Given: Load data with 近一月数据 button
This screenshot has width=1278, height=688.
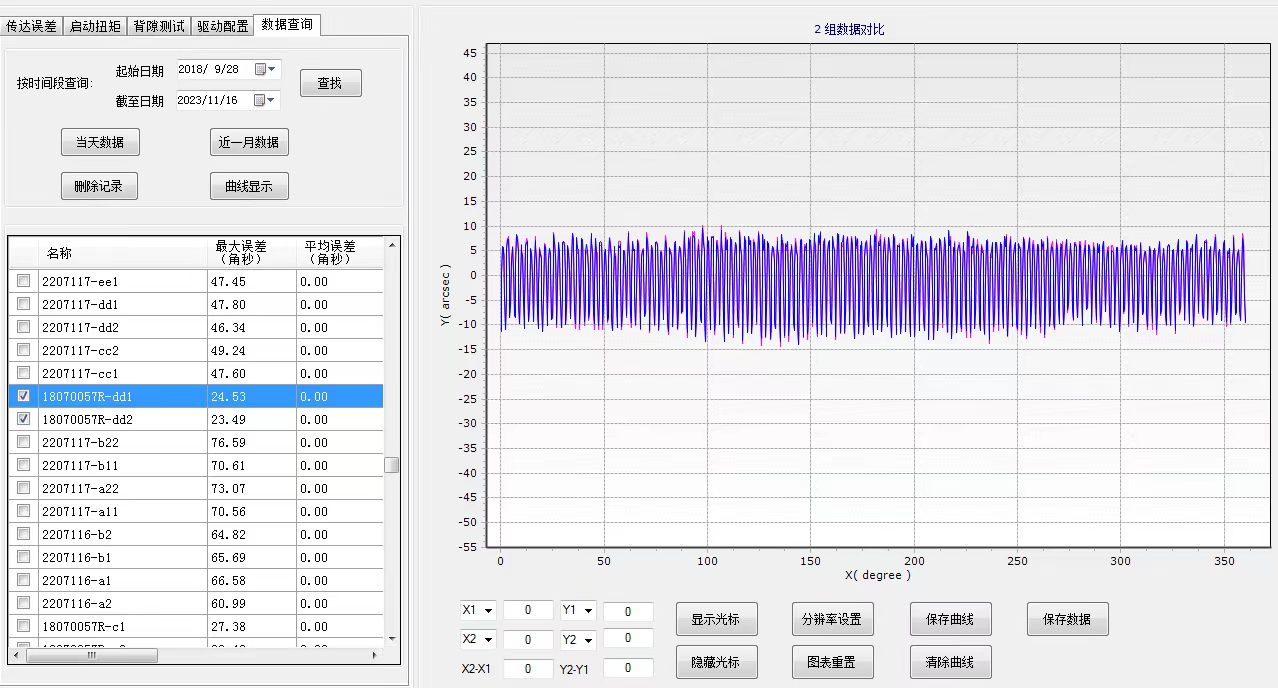Looking at the screenshot, I should [x=249, y=142].
